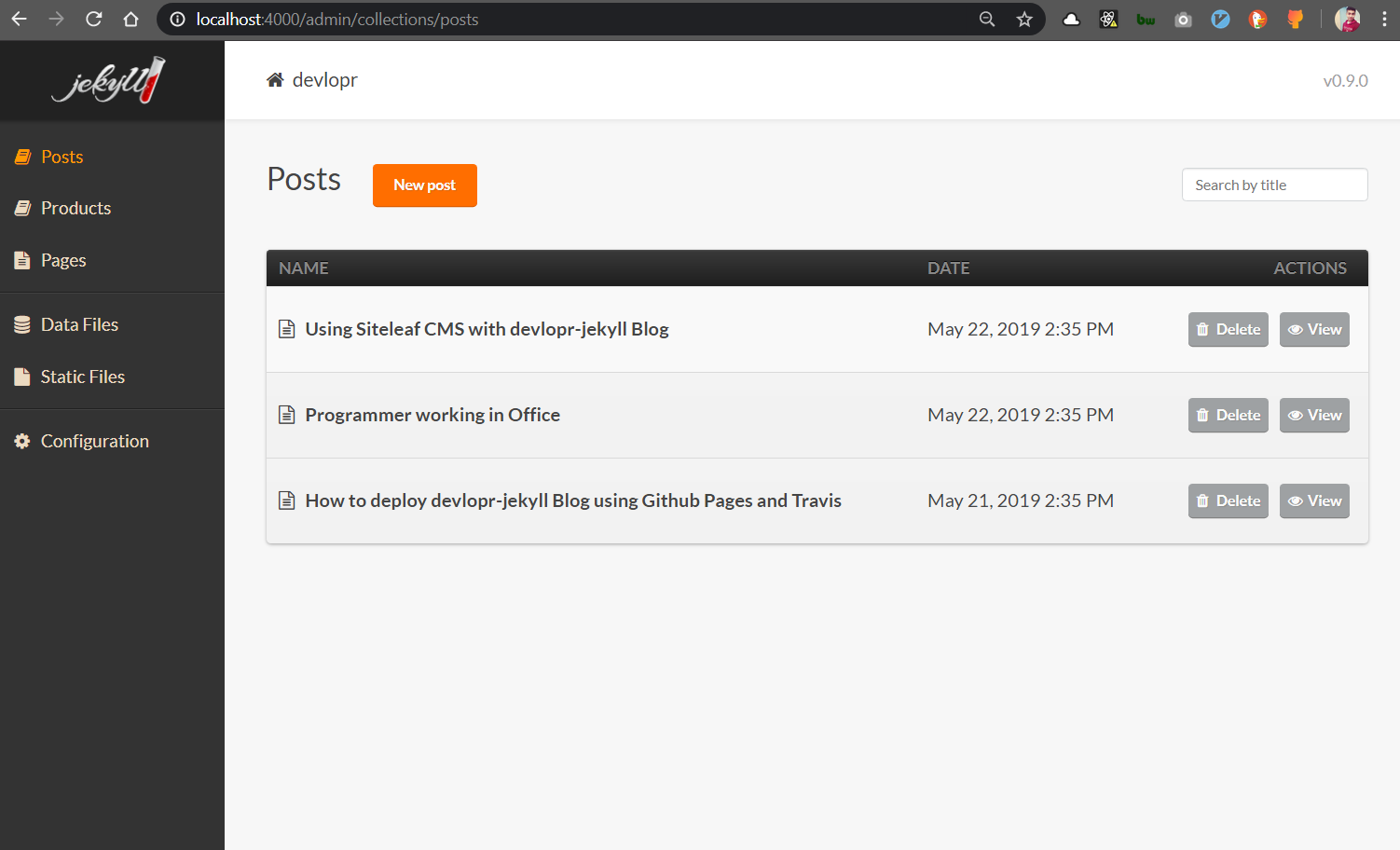Viewport: 1400px width, 850px height.
Task: Create a post with the New post button
Action: 424,185
